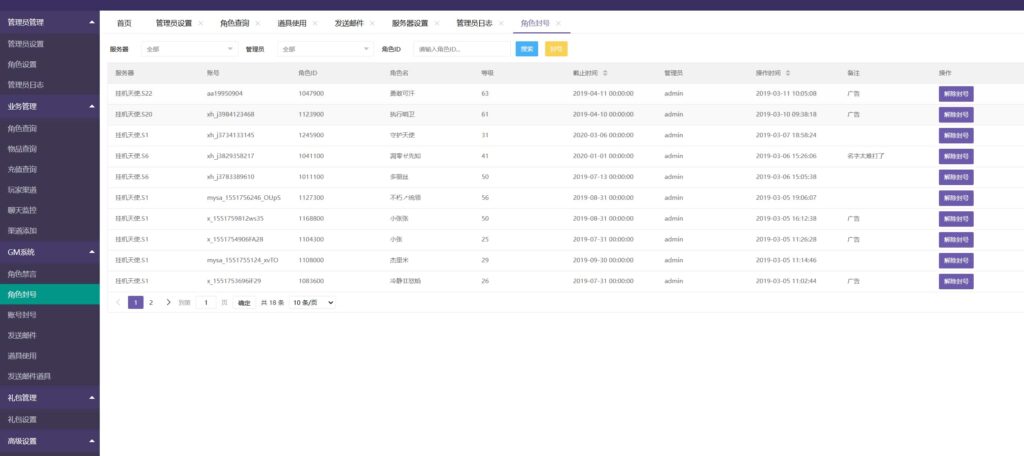Click 解除封号 for role ID 1127300
1024x456 pixels.
tap(956, 198)
